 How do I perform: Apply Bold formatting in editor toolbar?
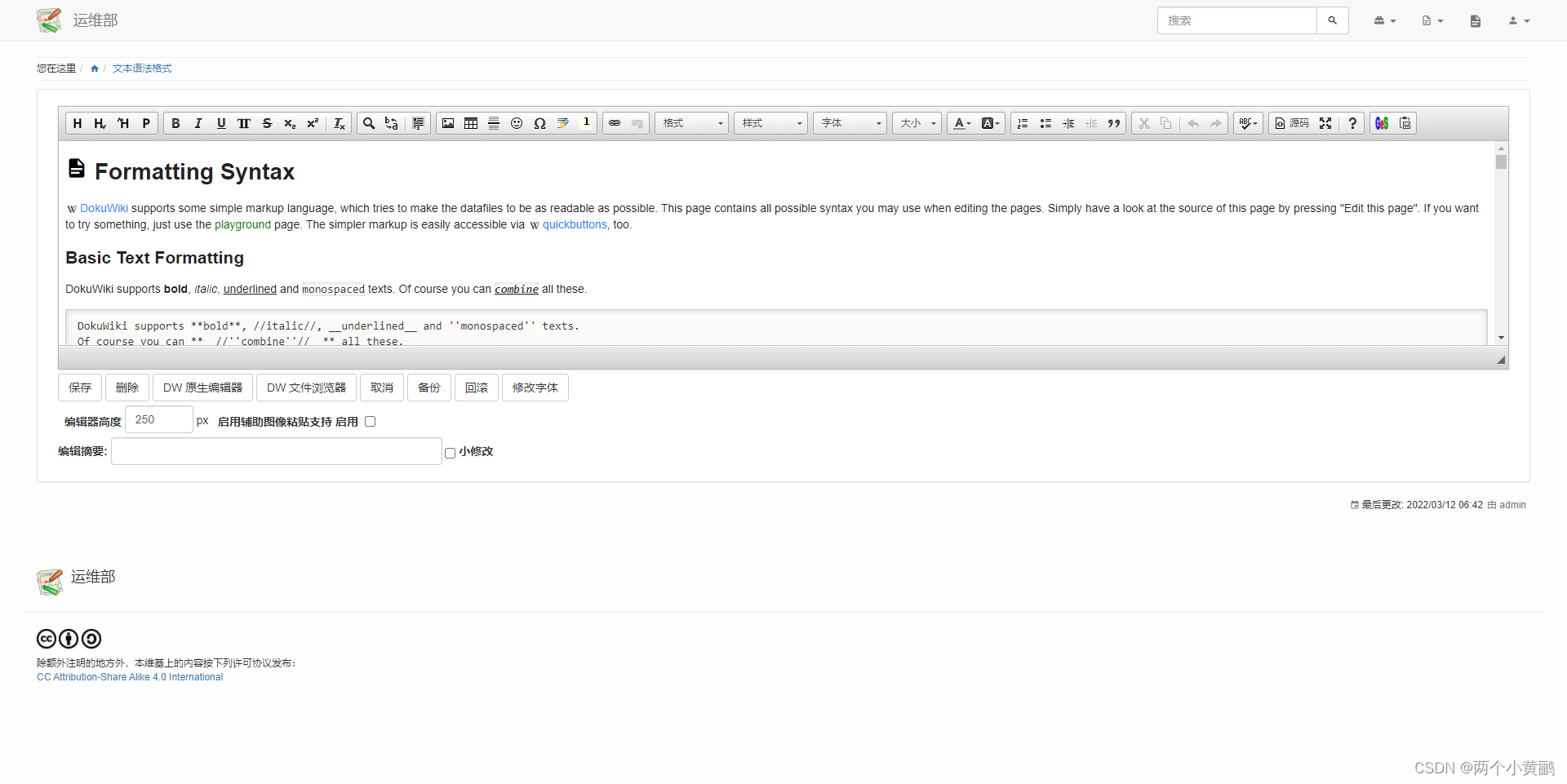click(x=175, y=123)
